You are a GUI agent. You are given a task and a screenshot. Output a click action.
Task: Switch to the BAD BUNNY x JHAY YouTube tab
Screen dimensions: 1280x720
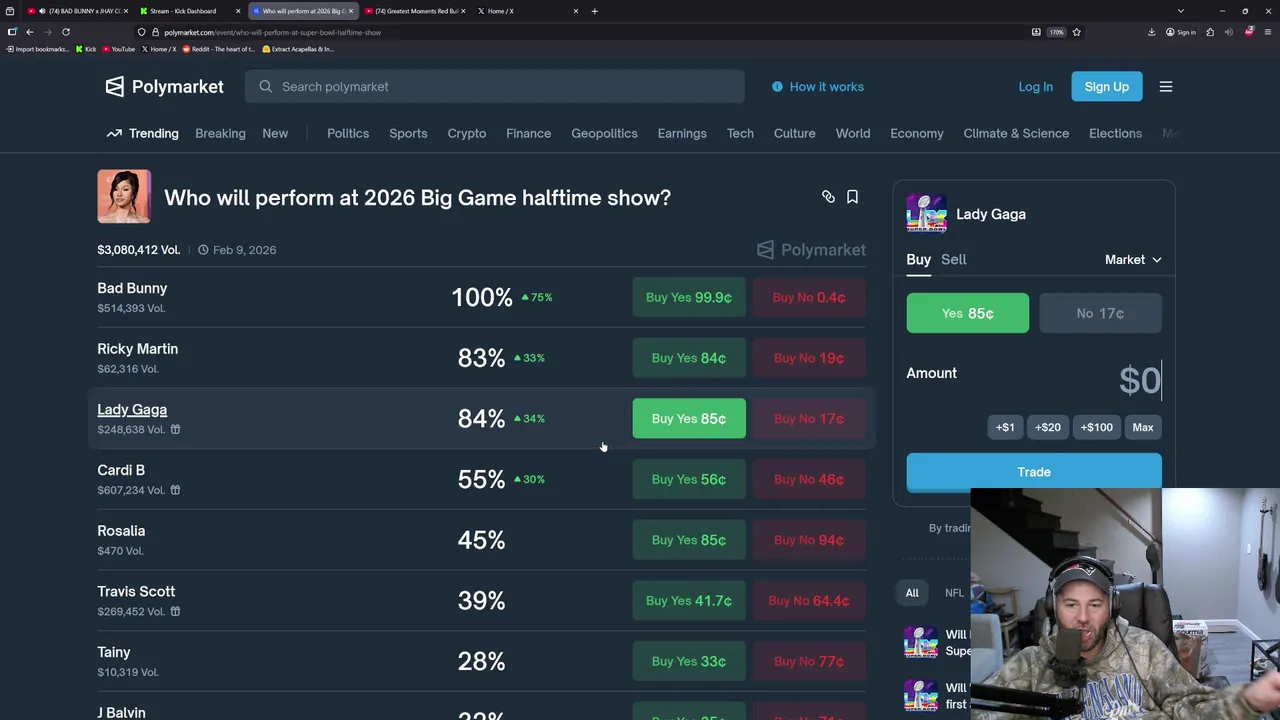(x=78, y=11)
